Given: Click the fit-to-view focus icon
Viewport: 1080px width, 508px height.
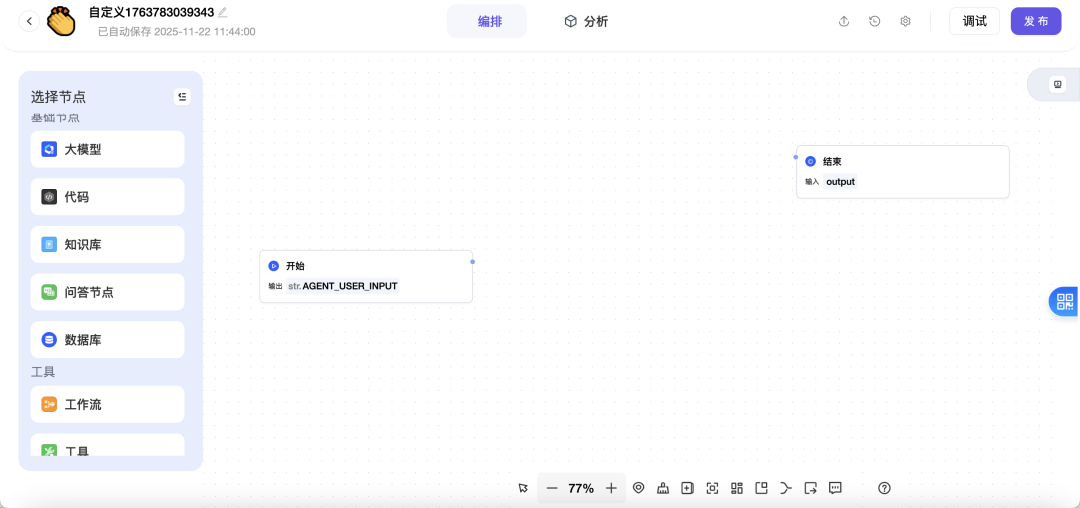Looking at the screenshot, I should point(712,488).
